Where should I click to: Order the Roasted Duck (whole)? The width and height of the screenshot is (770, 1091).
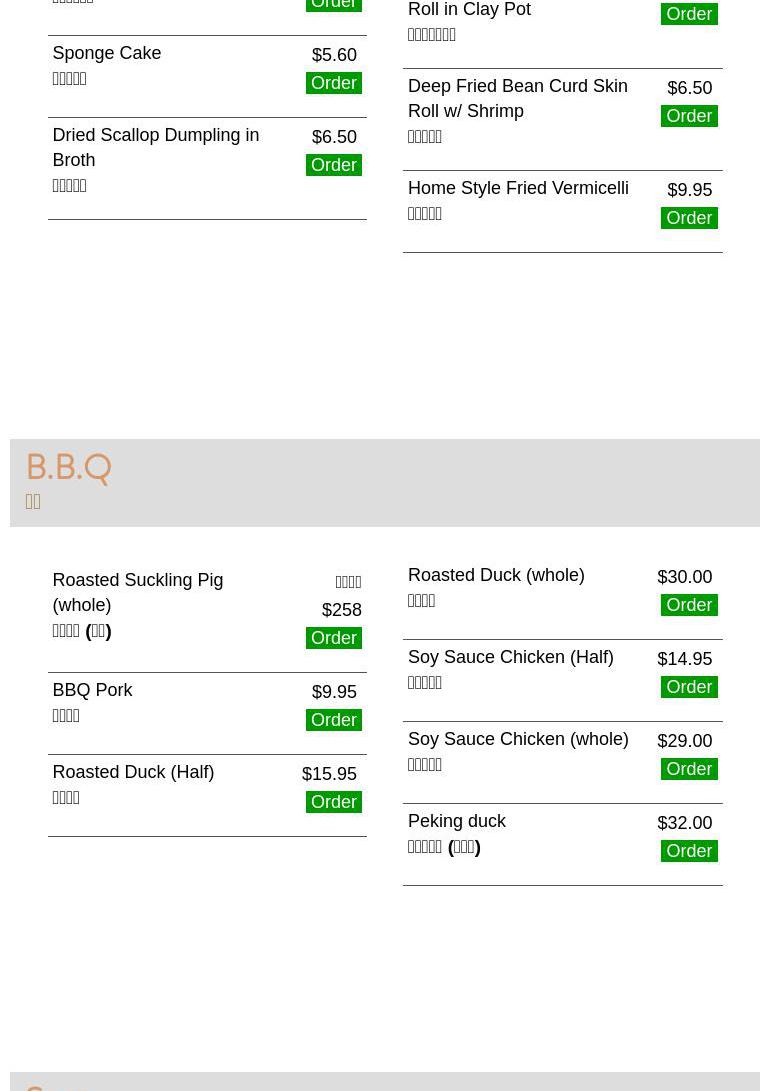pos(689,605)
